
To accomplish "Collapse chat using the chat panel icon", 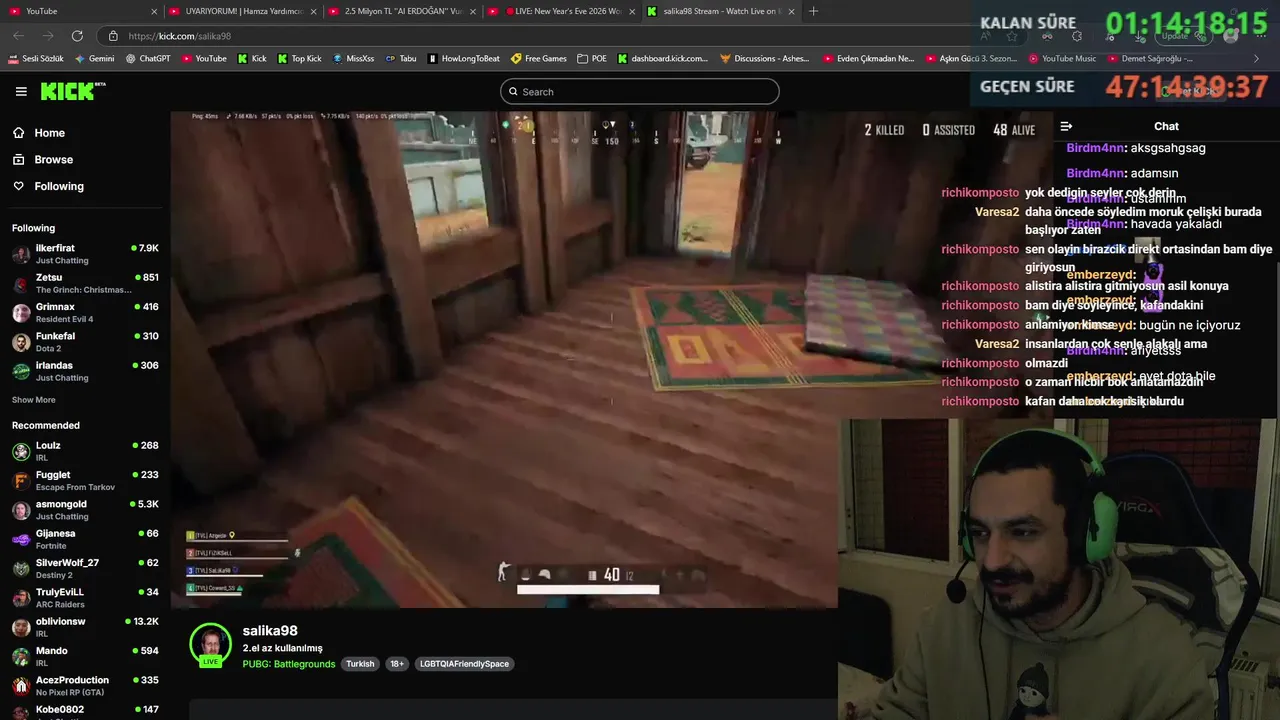I will [1066, 126].
